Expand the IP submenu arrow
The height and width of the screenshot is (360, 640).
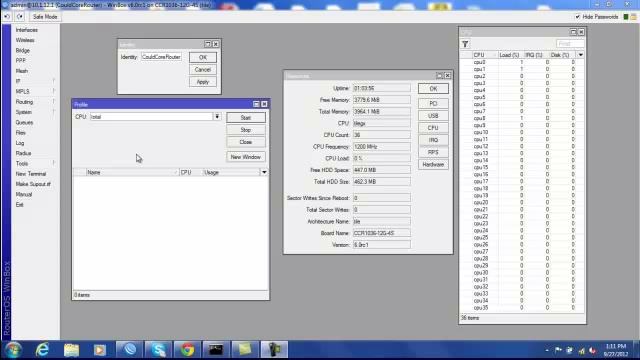[x=54, y=81]
